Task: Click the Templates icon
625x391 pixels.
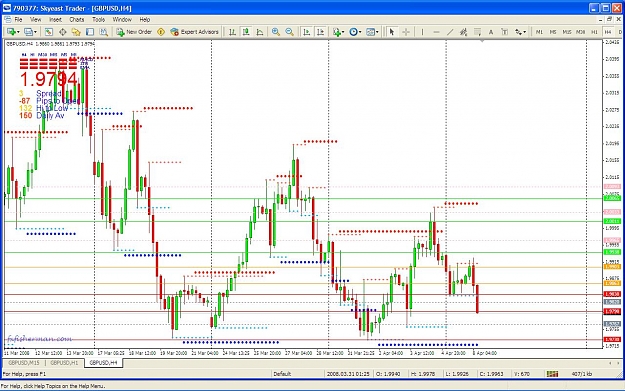Action: (x=370, y=32)
